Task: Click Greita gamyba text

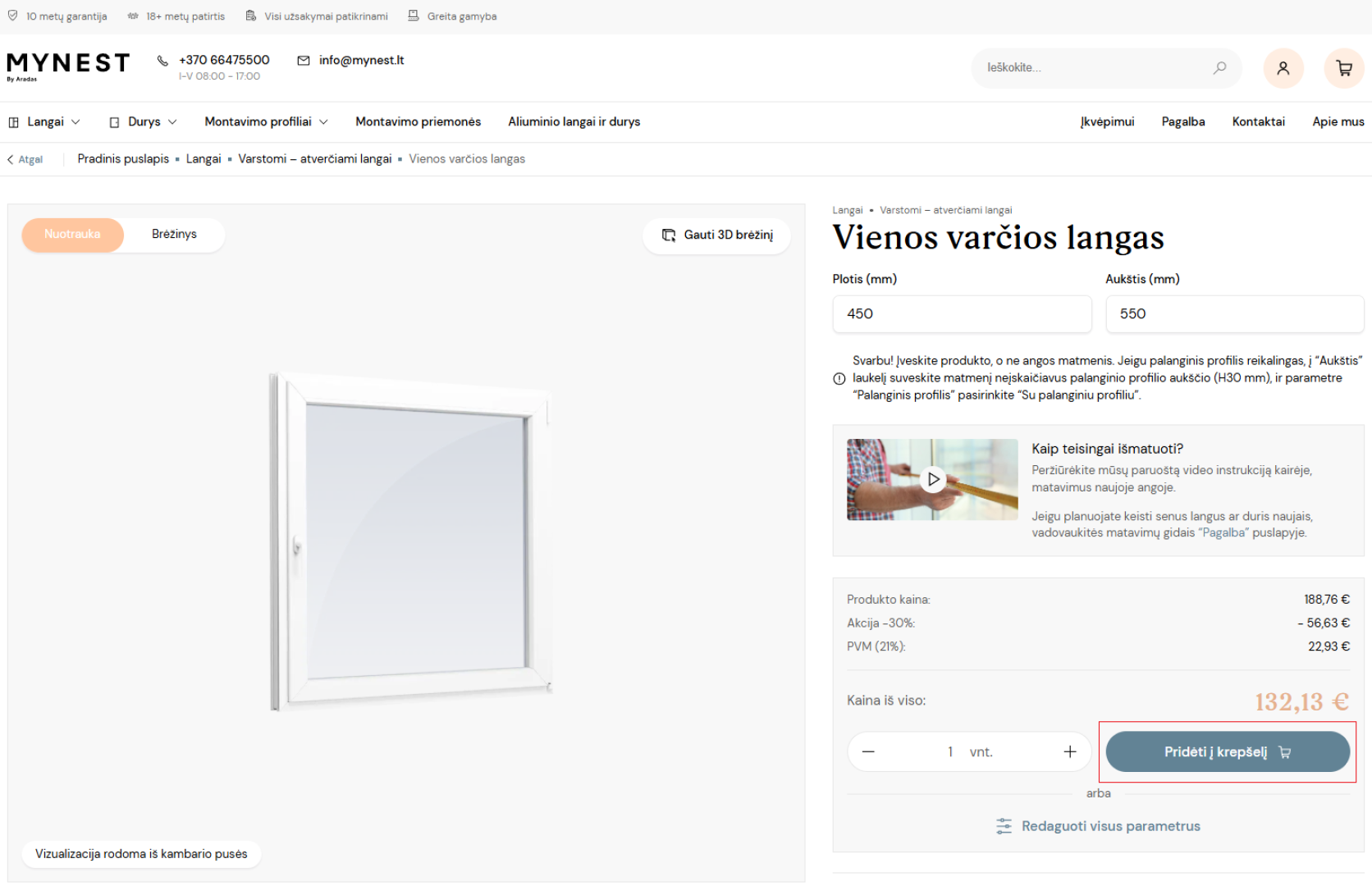Action: pyautogui.click(x=462, y=16)
